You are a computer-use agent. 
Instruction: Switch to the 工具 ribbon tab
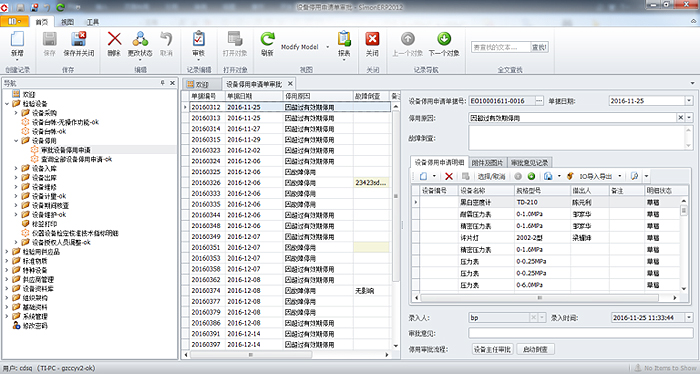(x=93, y=22)
